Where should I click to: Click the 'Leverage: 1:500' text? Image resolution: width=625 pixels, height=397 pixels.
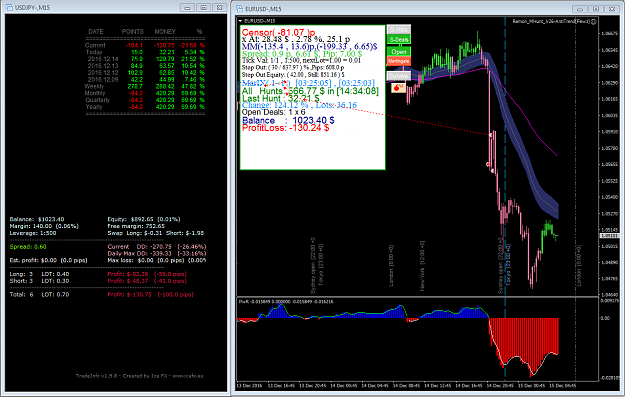pos(33,233)
